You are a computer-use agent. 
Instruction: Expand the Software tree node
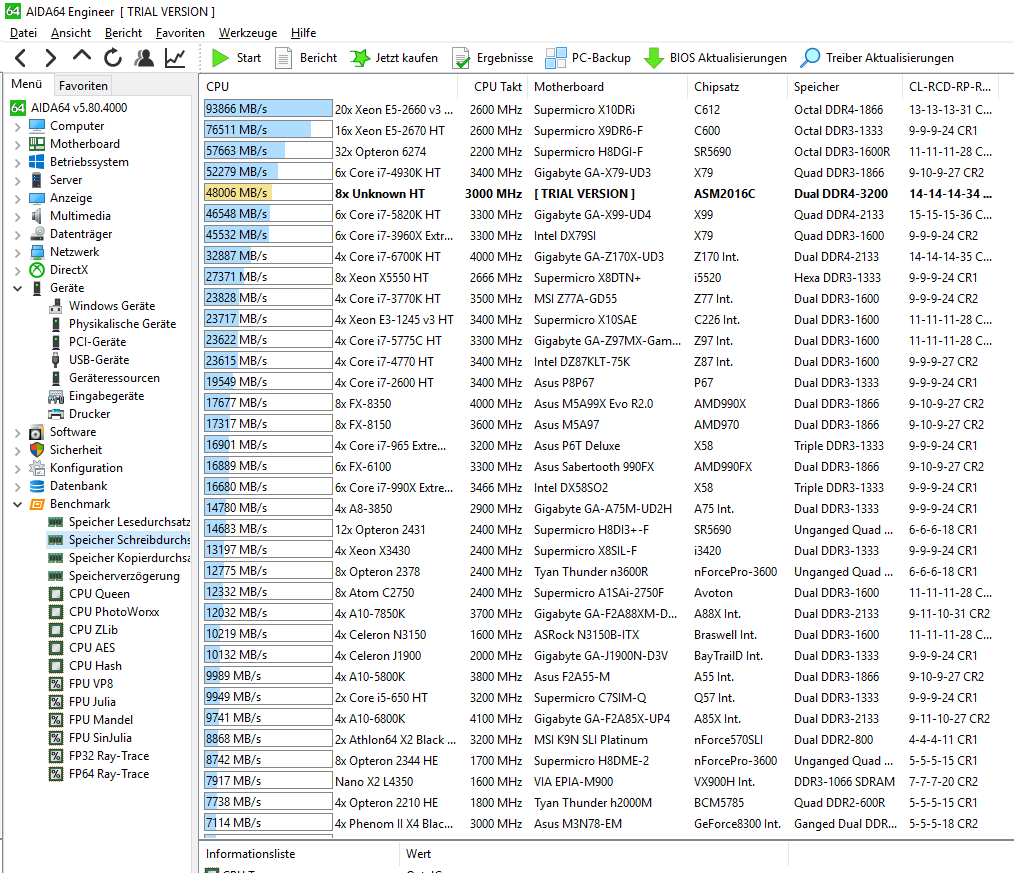click(17, 433)
